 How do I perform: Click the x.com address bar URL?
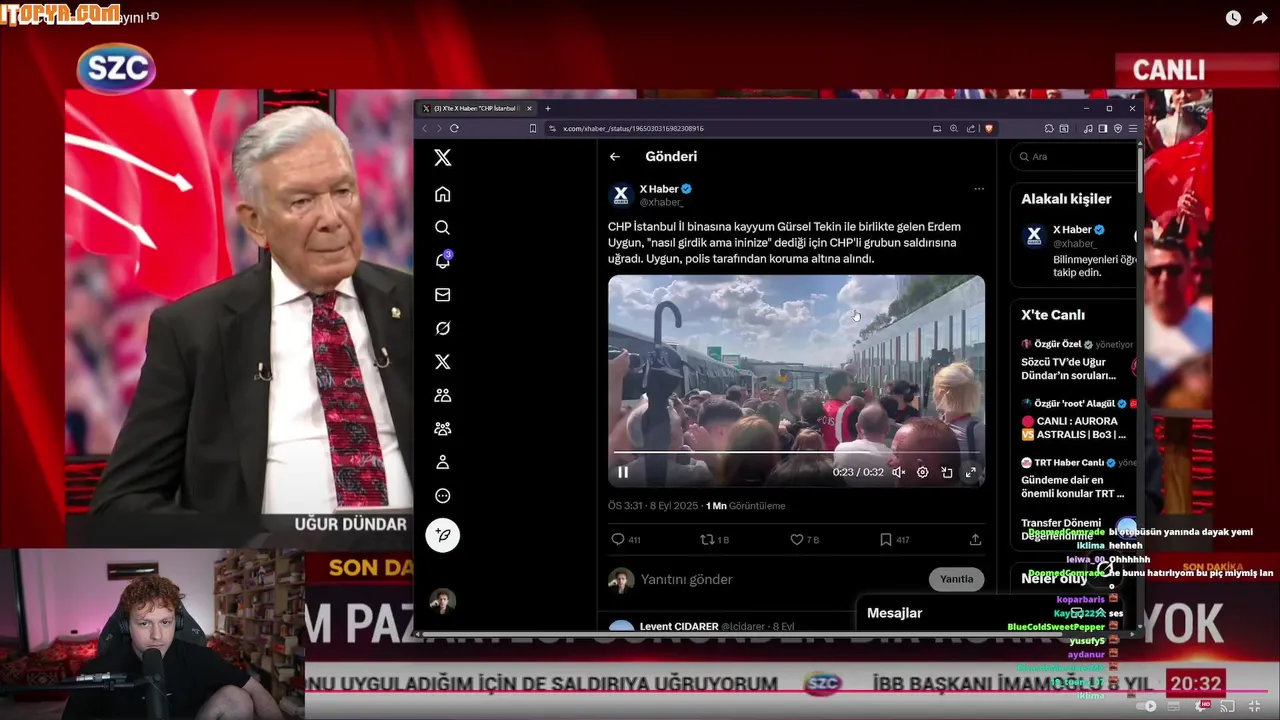pyautogui.click(x=633, y=128)
